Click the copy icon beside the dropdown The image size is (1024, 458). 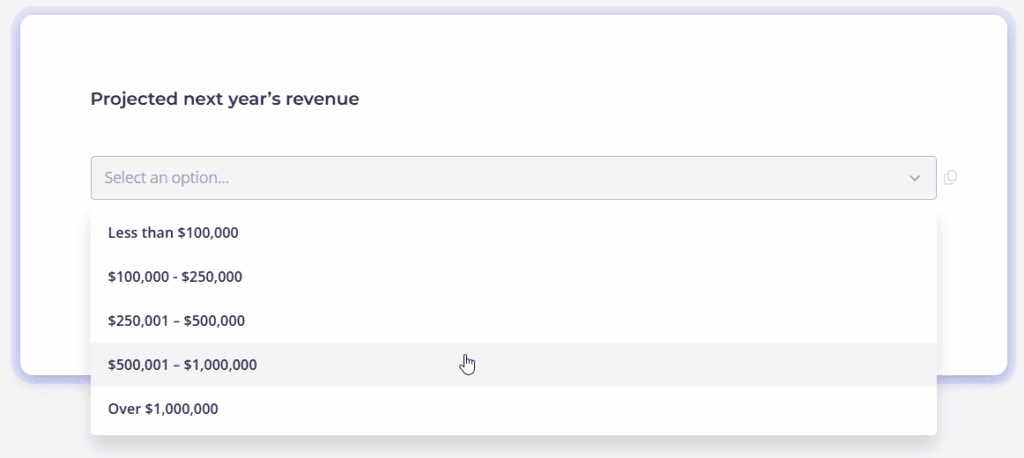pyautogui.click(x=950, y=178)
